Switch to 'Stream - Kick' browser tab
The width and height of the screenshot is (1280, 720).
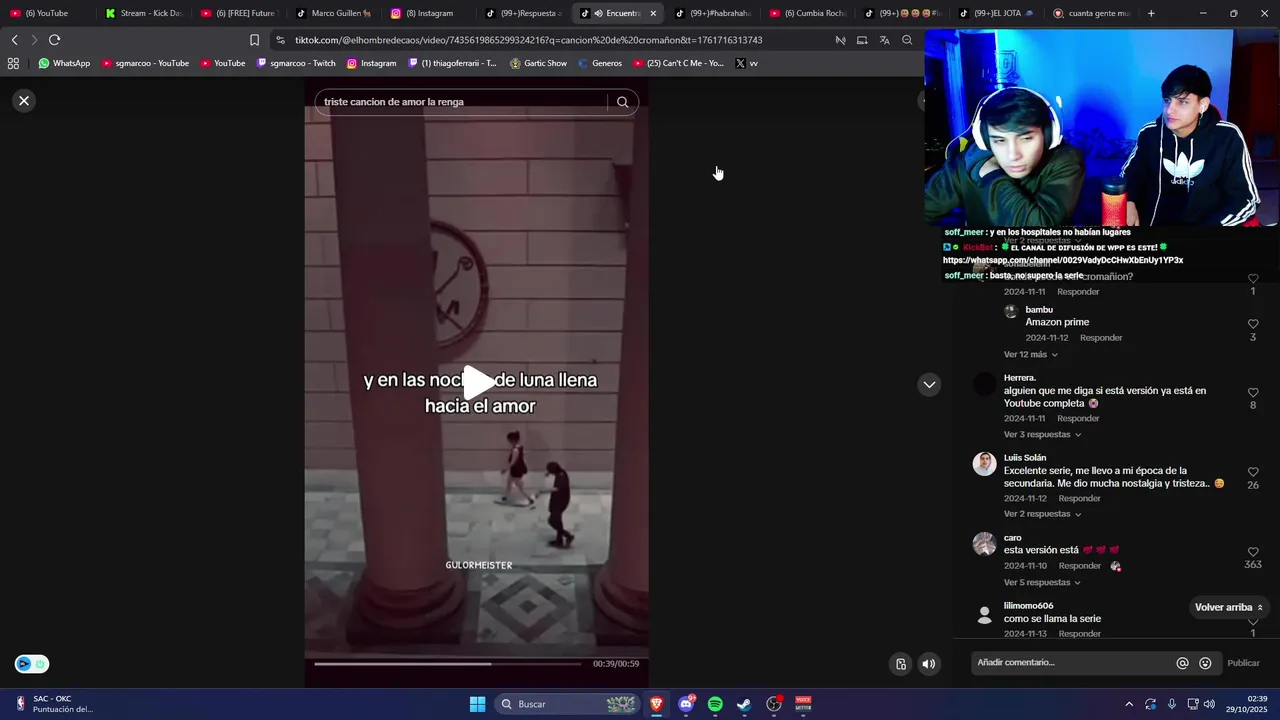[x=144, y=13]
